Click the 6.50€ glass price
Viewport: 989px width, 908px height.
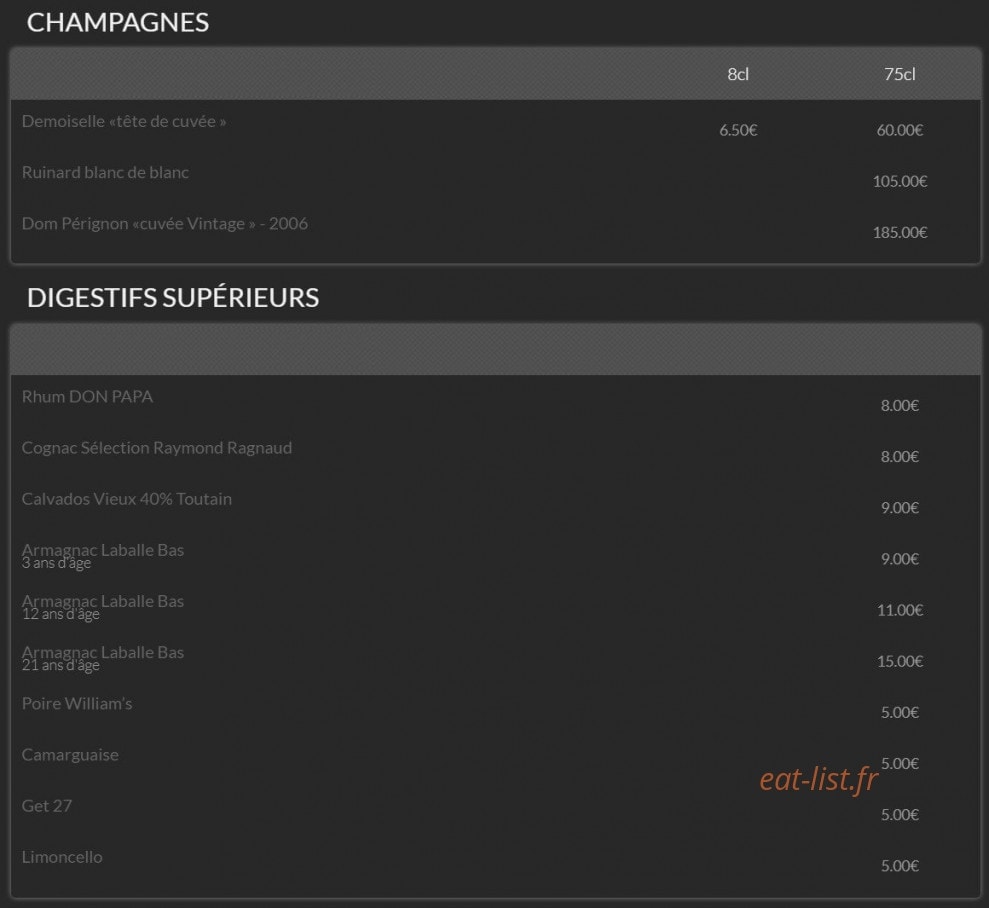(738, 130)
